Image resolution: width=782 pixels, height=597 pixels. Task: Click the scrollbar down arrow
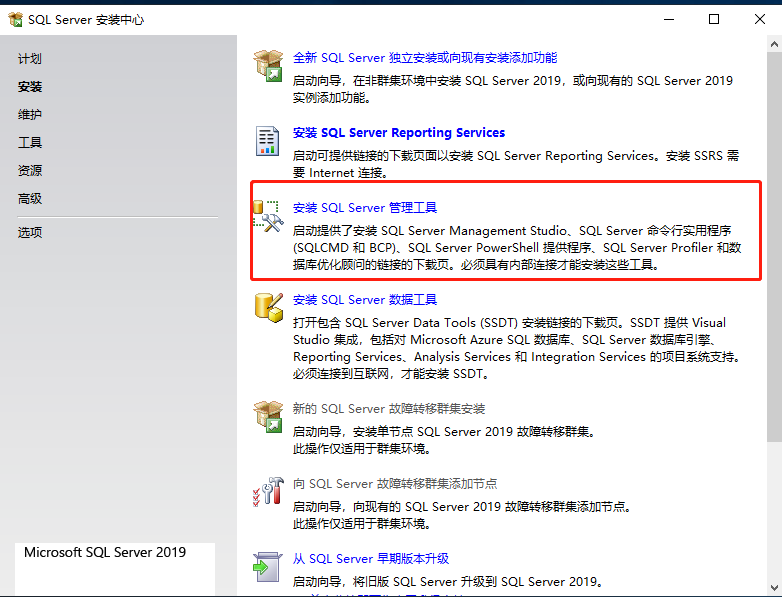click(774, 588)
